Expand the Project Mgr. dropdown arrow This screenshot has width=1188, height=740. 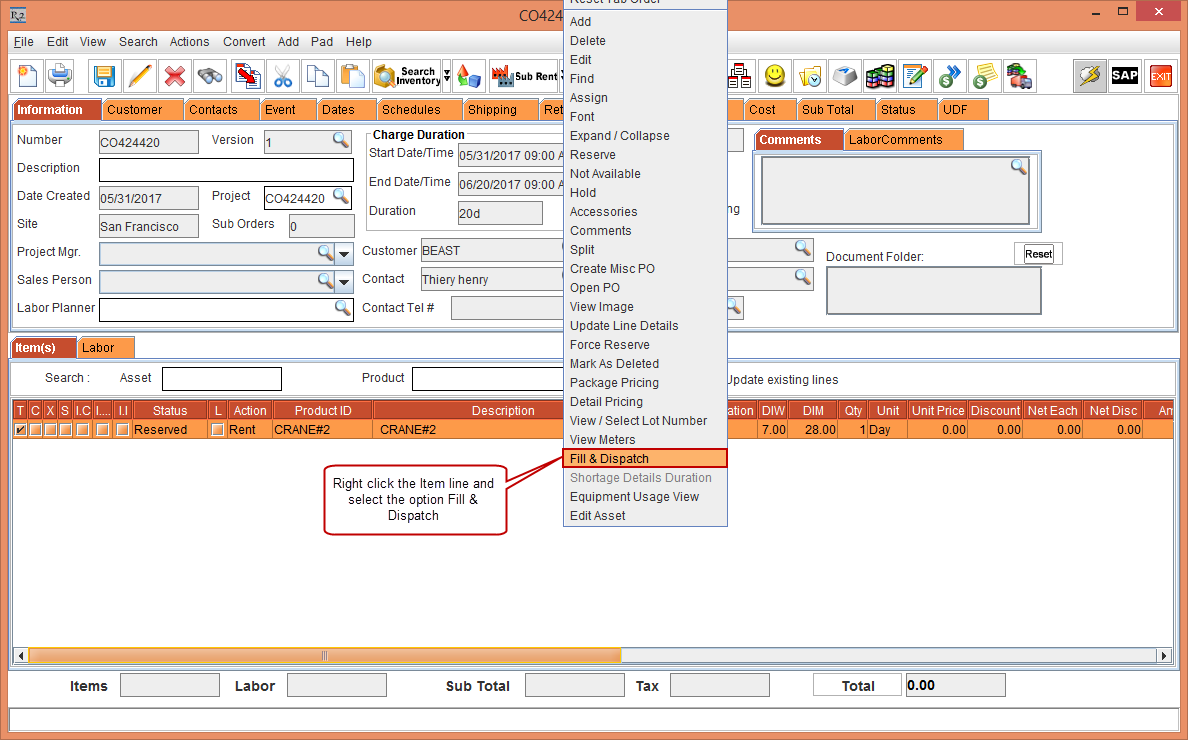point(344,254)
